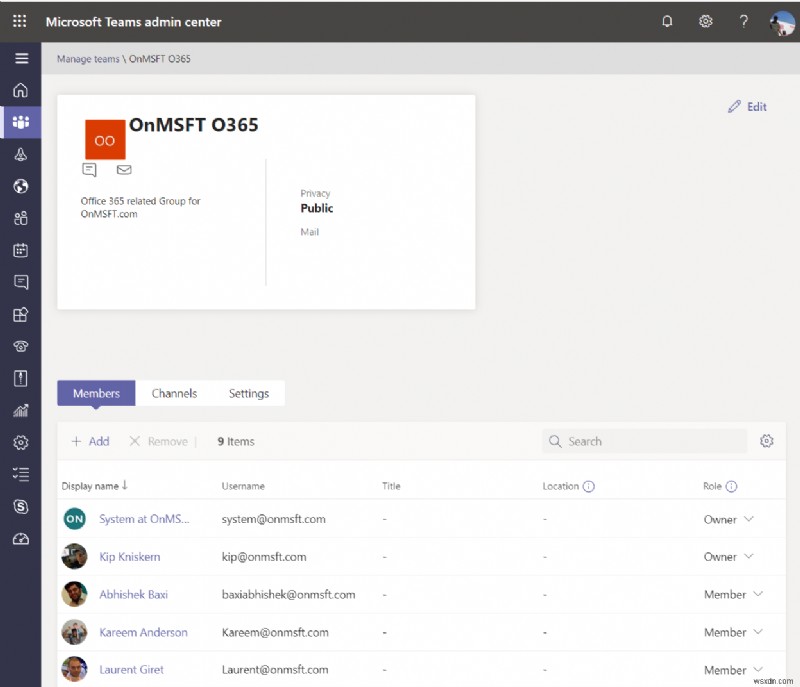The image size is (800, 687).
Task: Open Meetings using the calendar icon
Action: coord(21,250)
